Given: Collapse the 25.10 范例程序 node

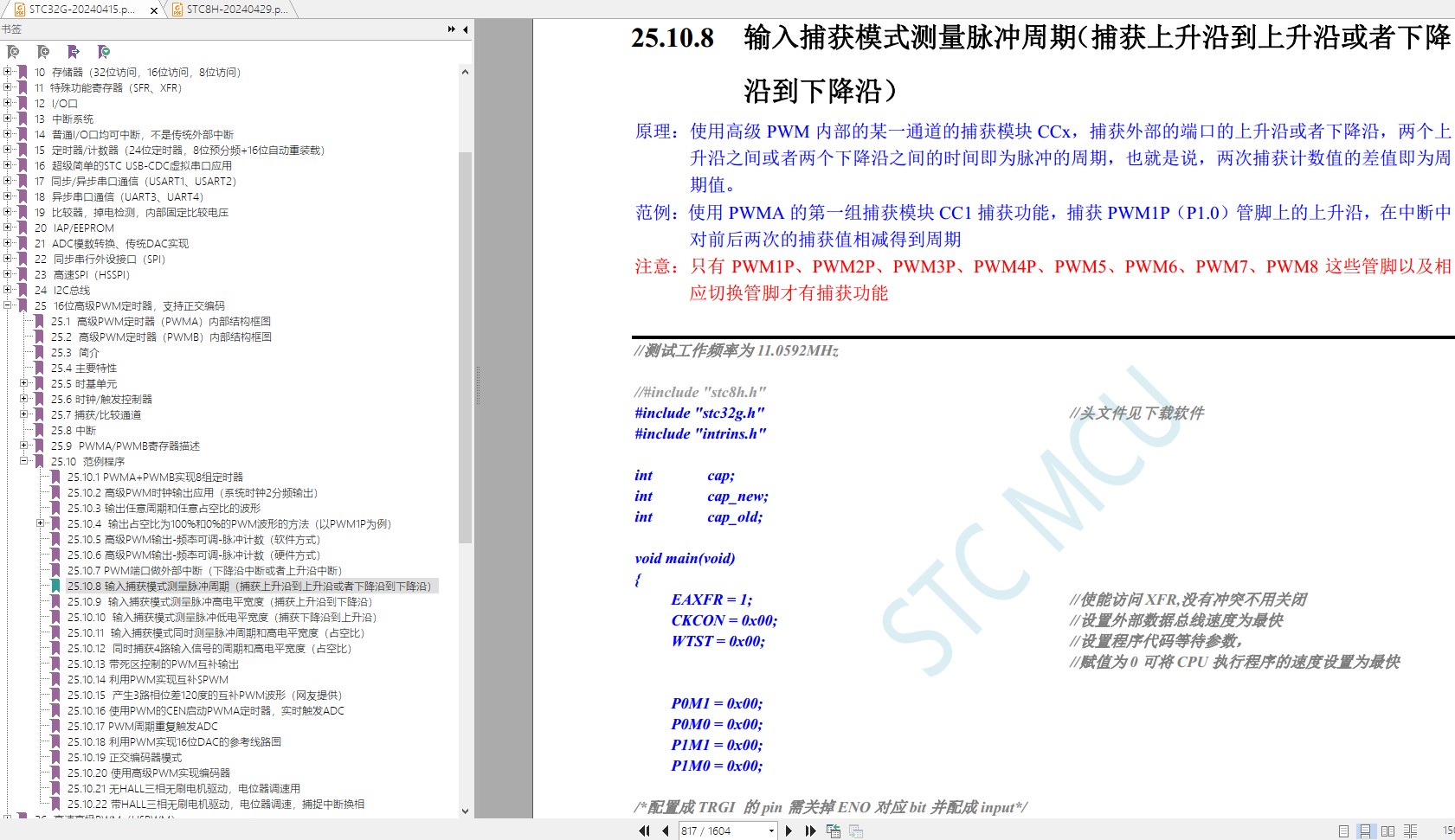Looking at the screenshot, I should pos(24,460).
